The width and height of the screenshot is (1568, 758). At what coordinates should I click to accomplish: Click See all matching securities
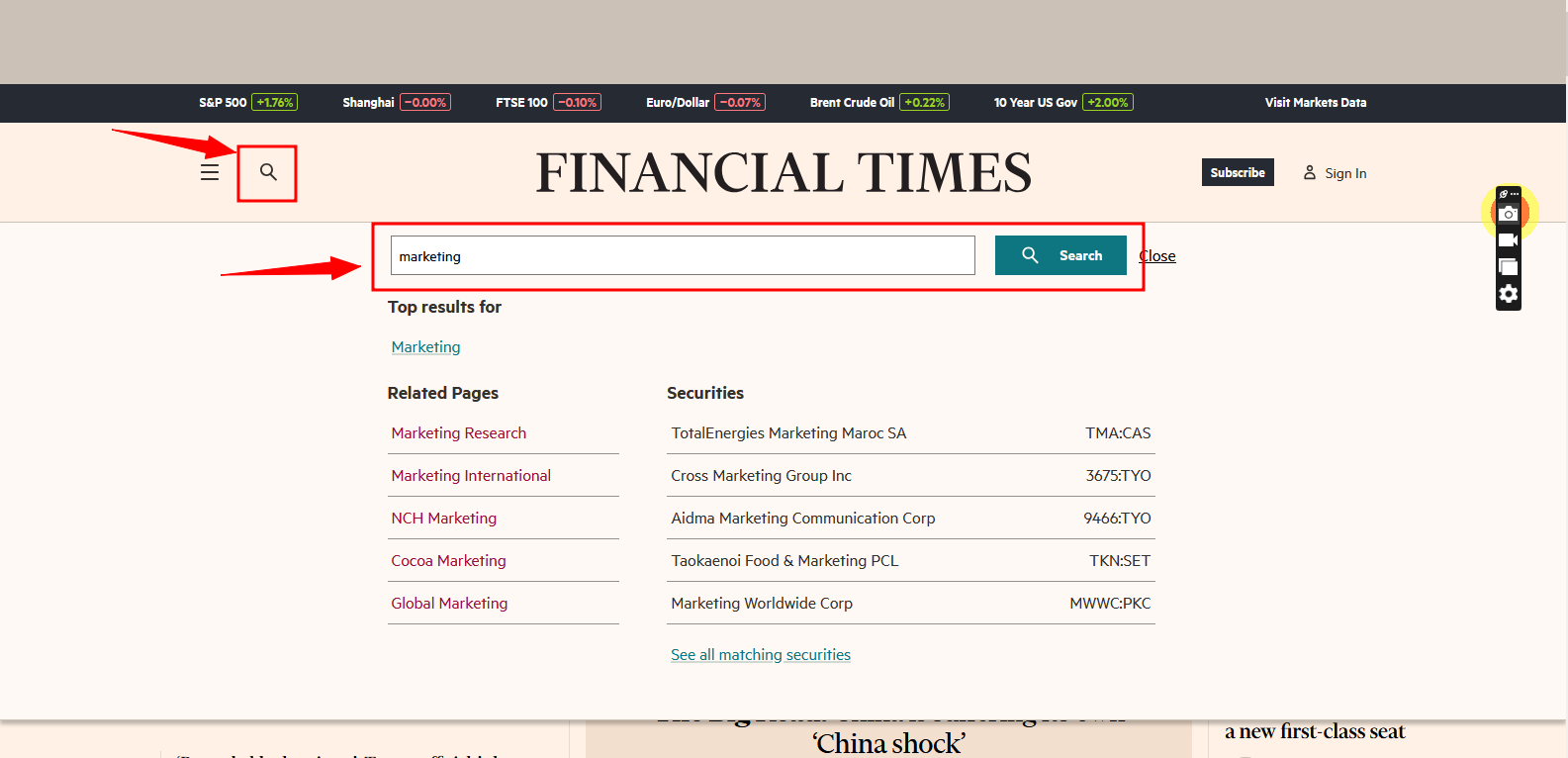761,655
